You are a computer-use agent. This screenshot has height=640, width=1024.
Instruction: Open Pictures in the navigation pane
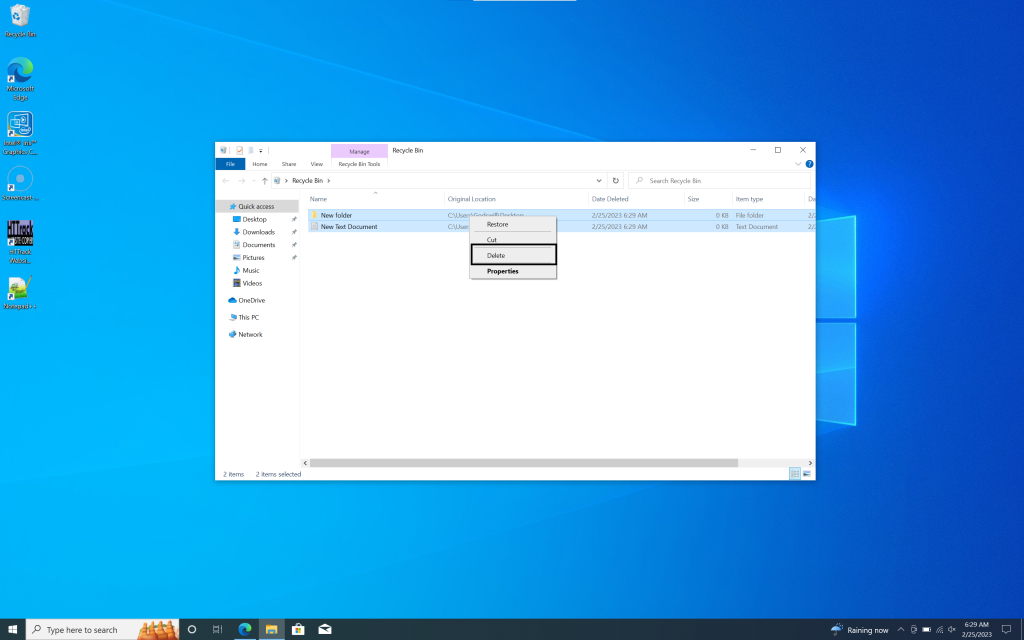click(x=253, y=257)
